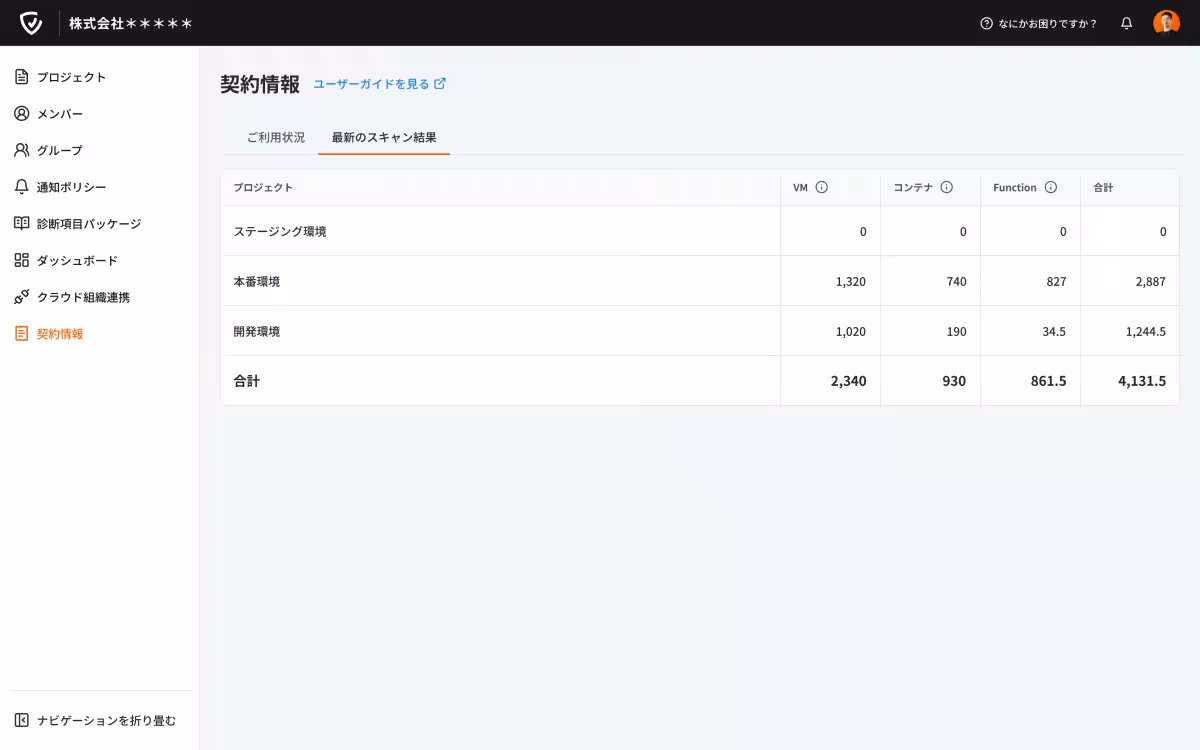Open the ユーザーガイドを見る link
Image resolution: width=1200 pixels, height=750 pixels.
pyautogui.click(x=370, y=84)
